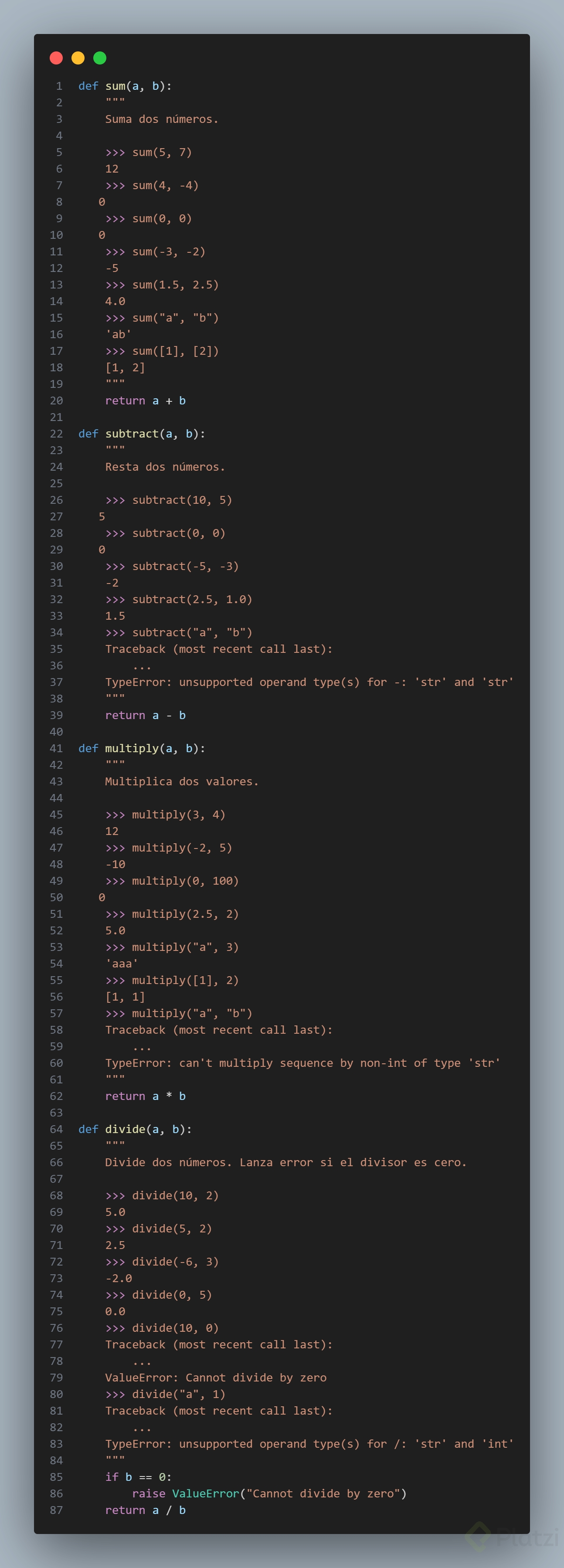The image size is (564, 1568).
Task: Click the 'Suma dos números.' docstring text
Action: tap(161, 119)
